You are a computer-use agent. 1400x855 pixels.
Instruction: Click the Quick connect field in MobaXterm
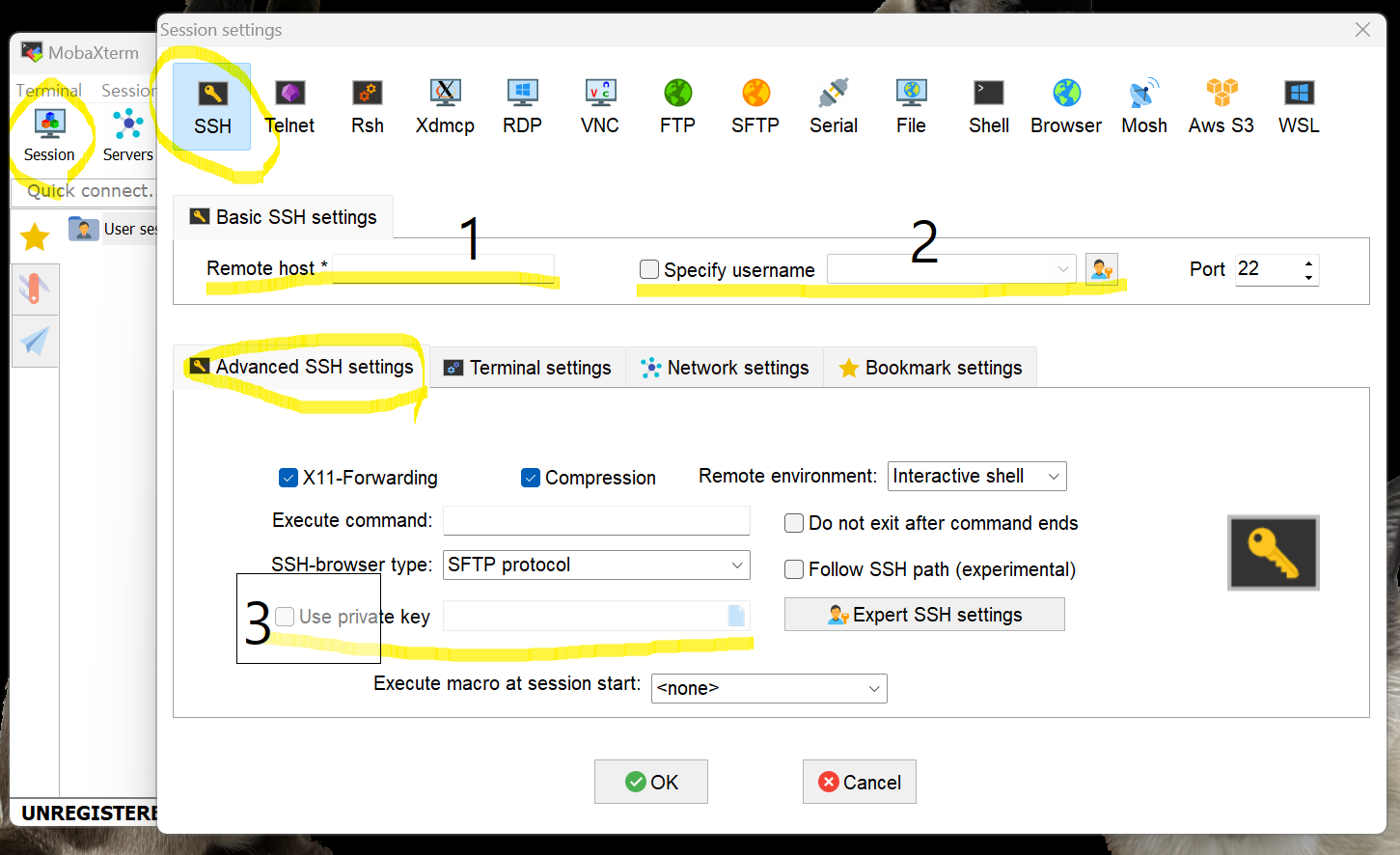(84, 191)
